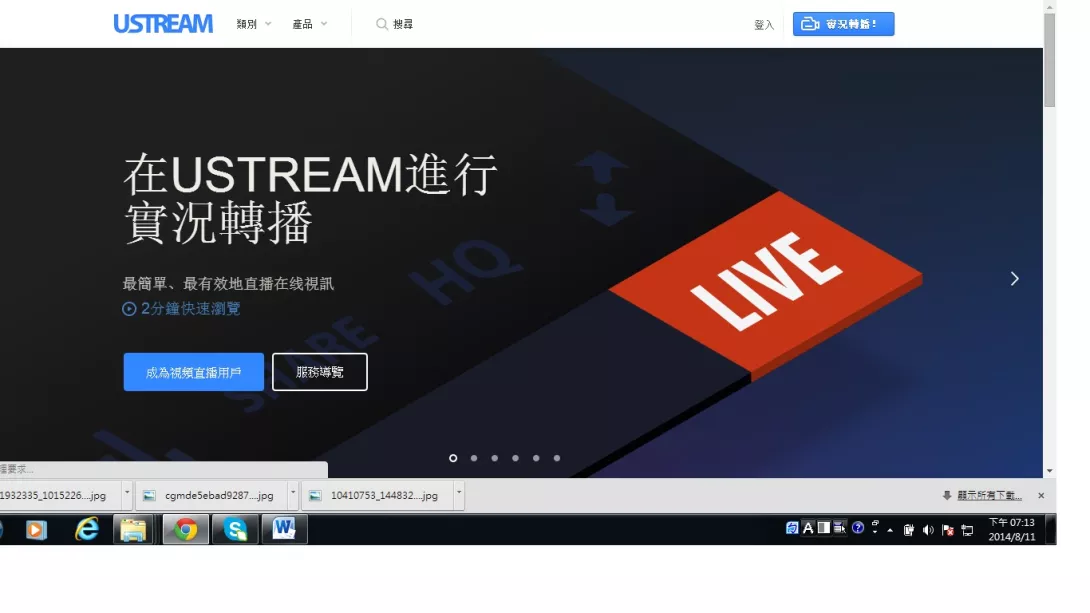Image resolution: width=1090 pixels, height=613 pixels.
Task: Play the 2分鐘快速瀏覽 quick tour
Action: coord(181,309)
